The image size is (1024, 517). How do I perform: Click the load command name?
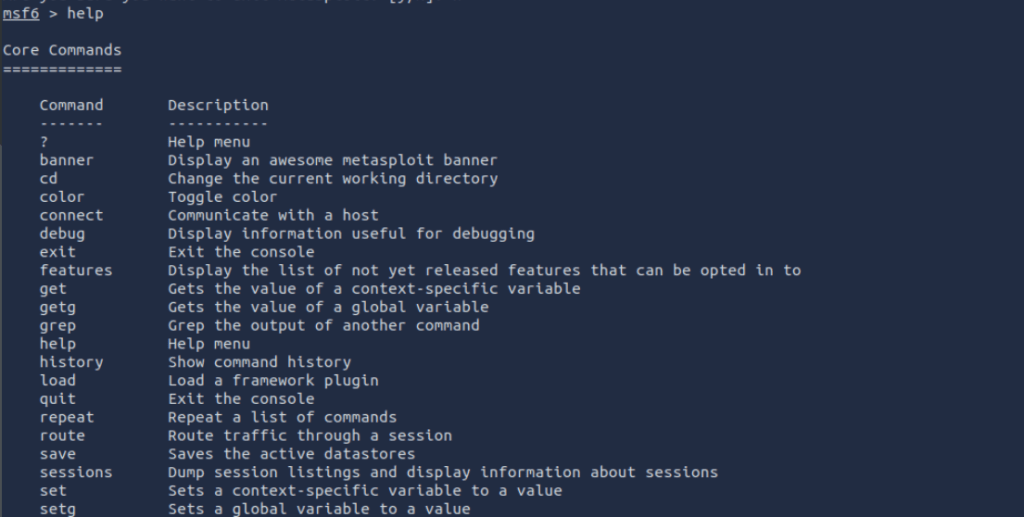click(57, 380)
